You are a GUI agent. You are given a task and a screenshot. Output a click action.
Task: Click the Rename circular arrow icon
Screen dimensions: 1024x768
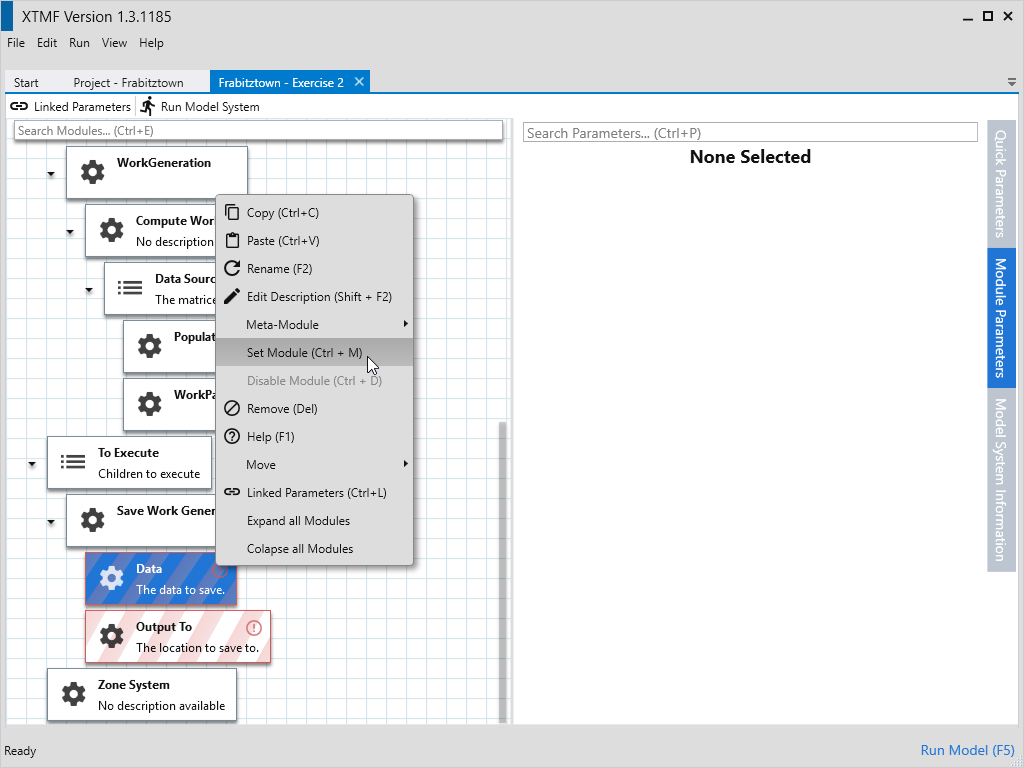(232, 268)
